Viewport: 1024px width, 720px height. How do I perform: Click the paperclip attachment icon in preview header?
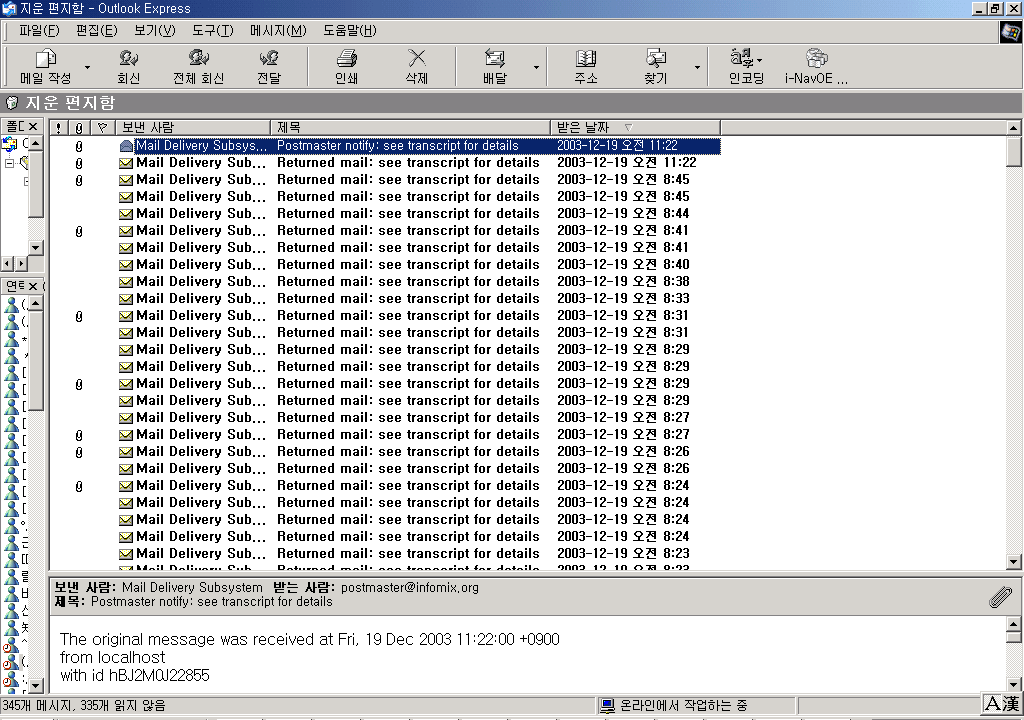point(1000,597)
